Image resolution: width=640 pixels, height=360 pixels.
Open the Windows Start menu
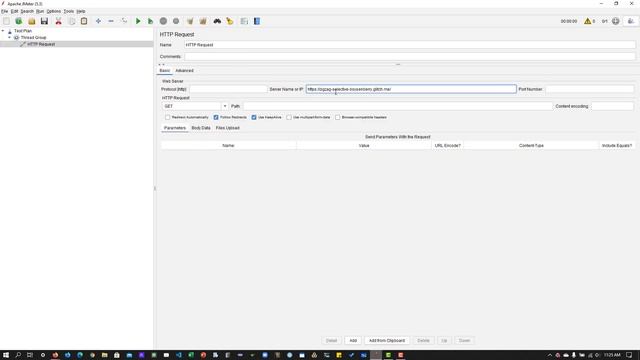point(6,355)
